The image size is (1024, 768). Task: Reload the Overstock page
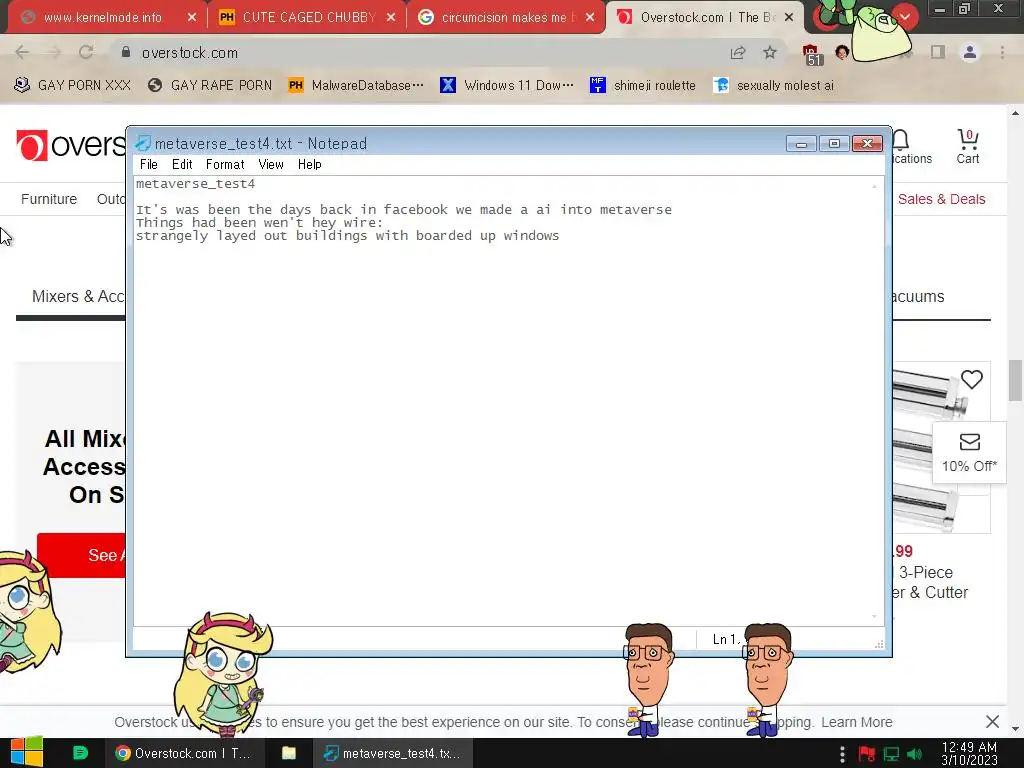tap(86, 53)
